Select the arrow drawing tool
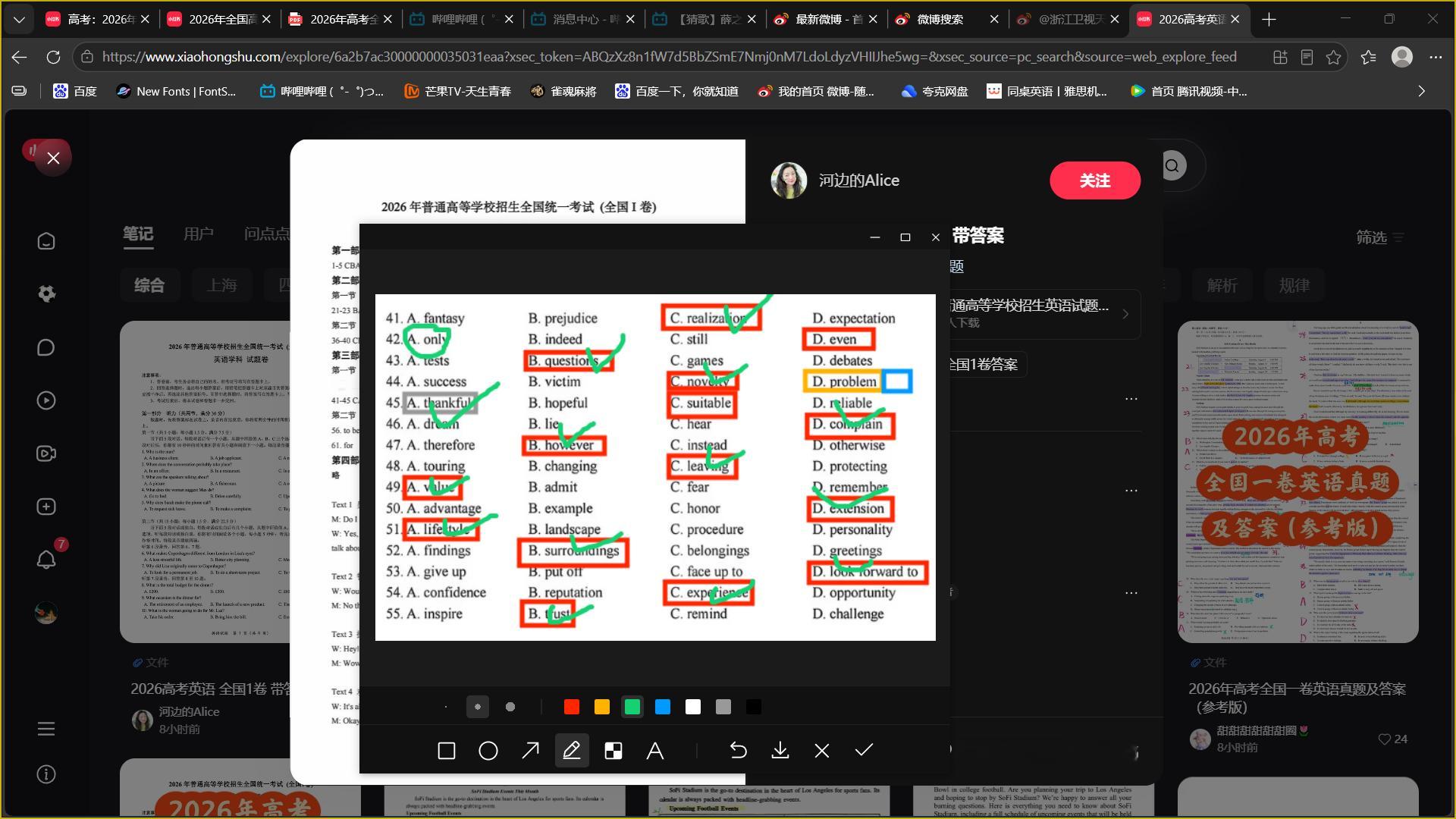The height and width of the screenshot is (819, 1456). coord(530,751)
